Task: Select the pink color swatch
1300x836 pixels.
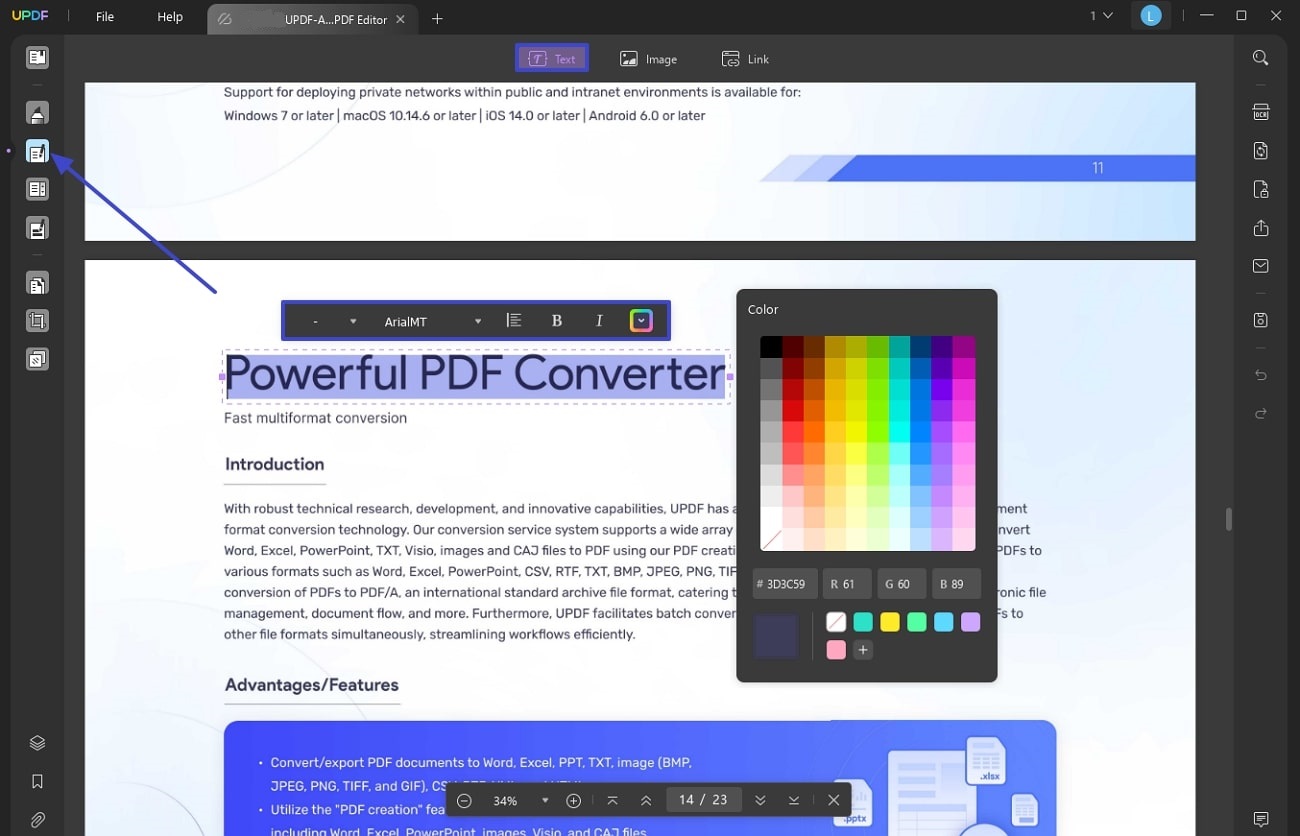Action: [836, 649]
